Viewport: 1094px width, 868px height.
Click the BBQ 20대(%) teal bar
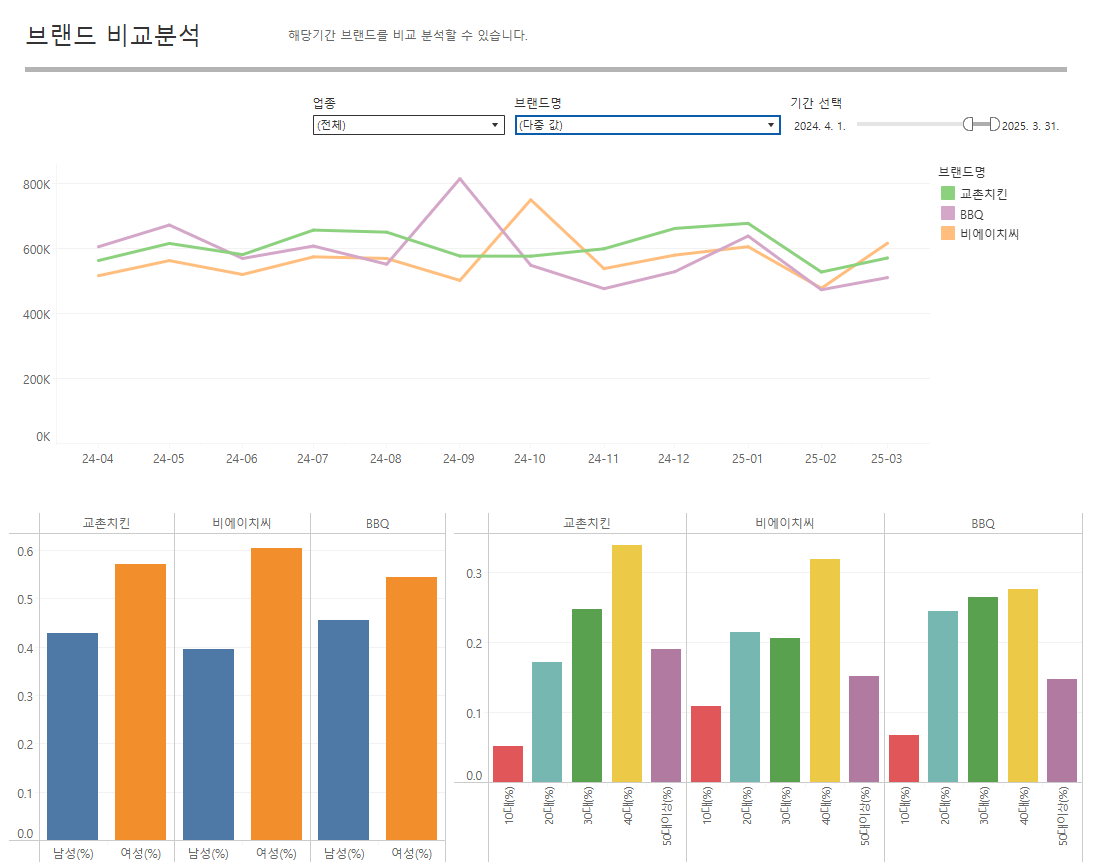coord(943,696)
